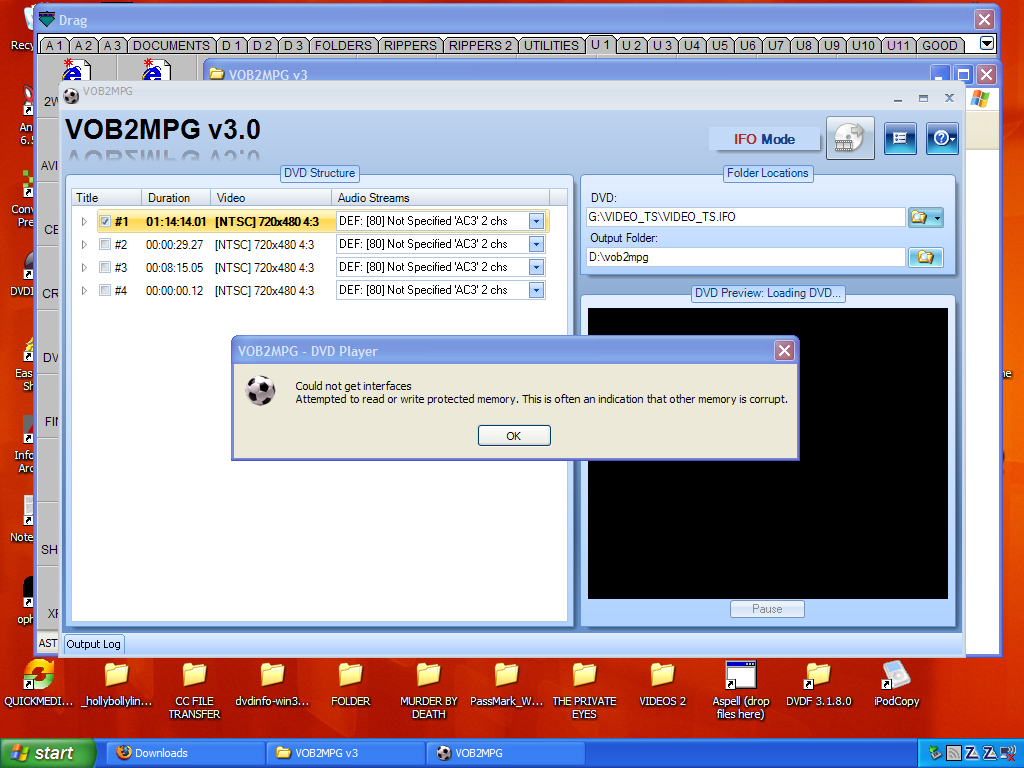Switch to FOLDERS tab
This screenshot has height=768, width=1024.
(343, 46)
